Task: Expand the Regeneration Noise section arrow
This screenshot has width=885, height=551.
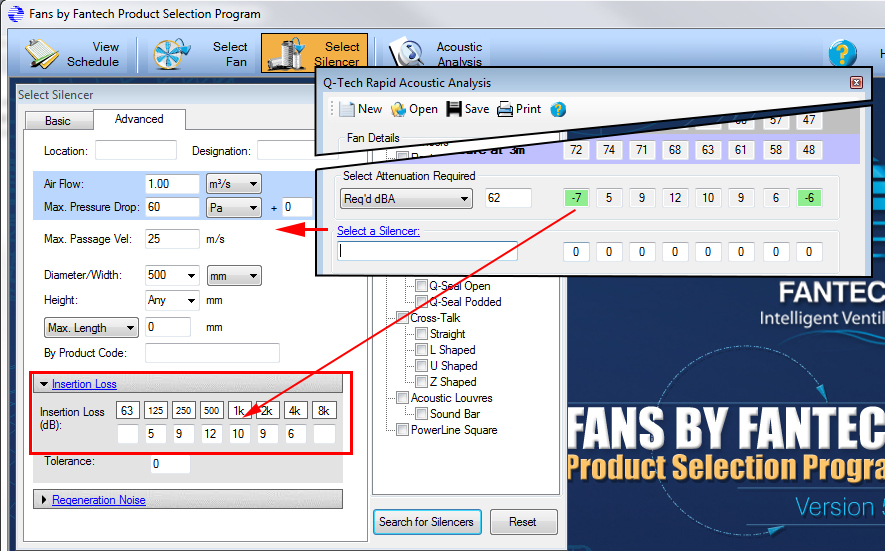Action: click(43, 500)
